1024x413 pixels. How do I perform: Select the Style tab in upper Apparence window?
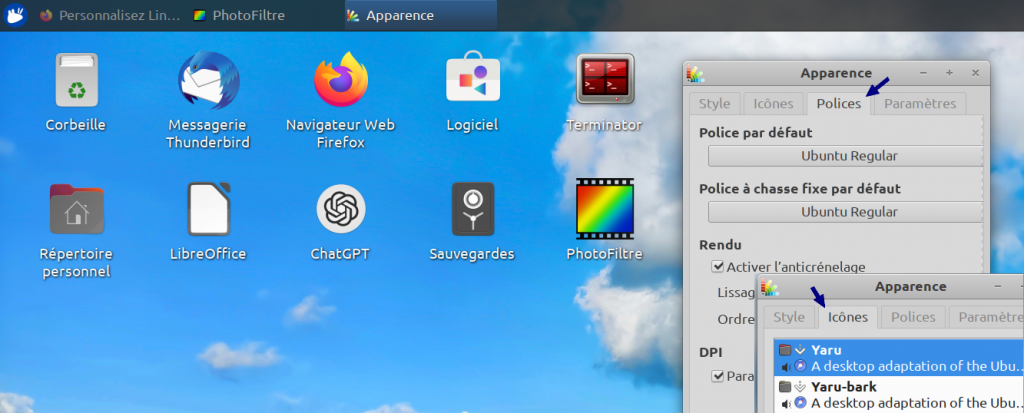(x=714, y=104)
